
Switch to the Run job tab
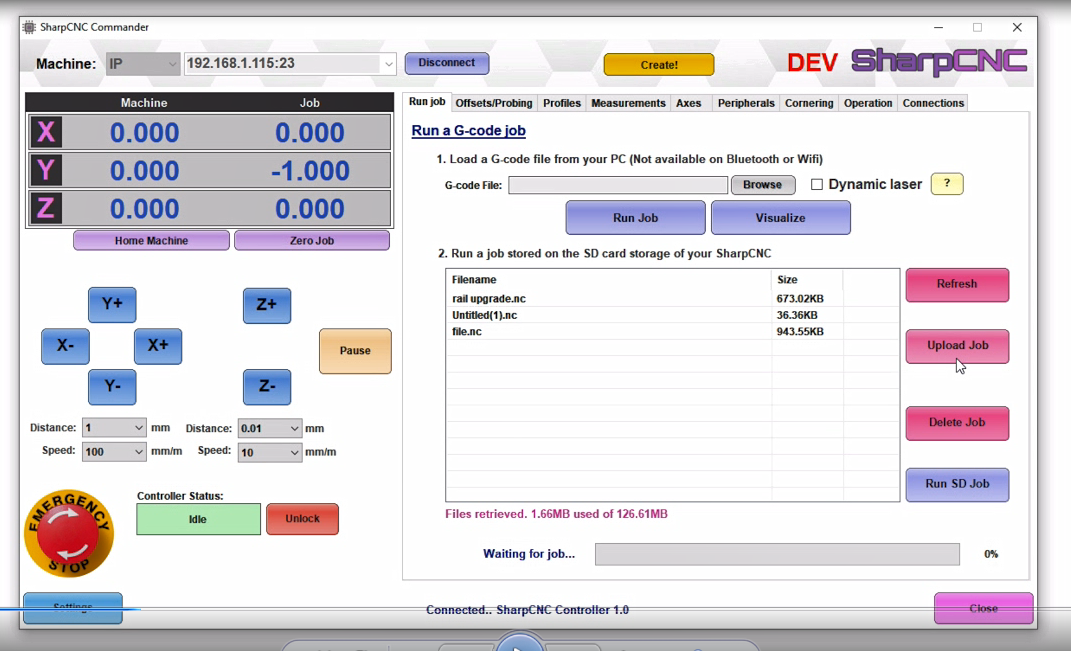point(427,102)
